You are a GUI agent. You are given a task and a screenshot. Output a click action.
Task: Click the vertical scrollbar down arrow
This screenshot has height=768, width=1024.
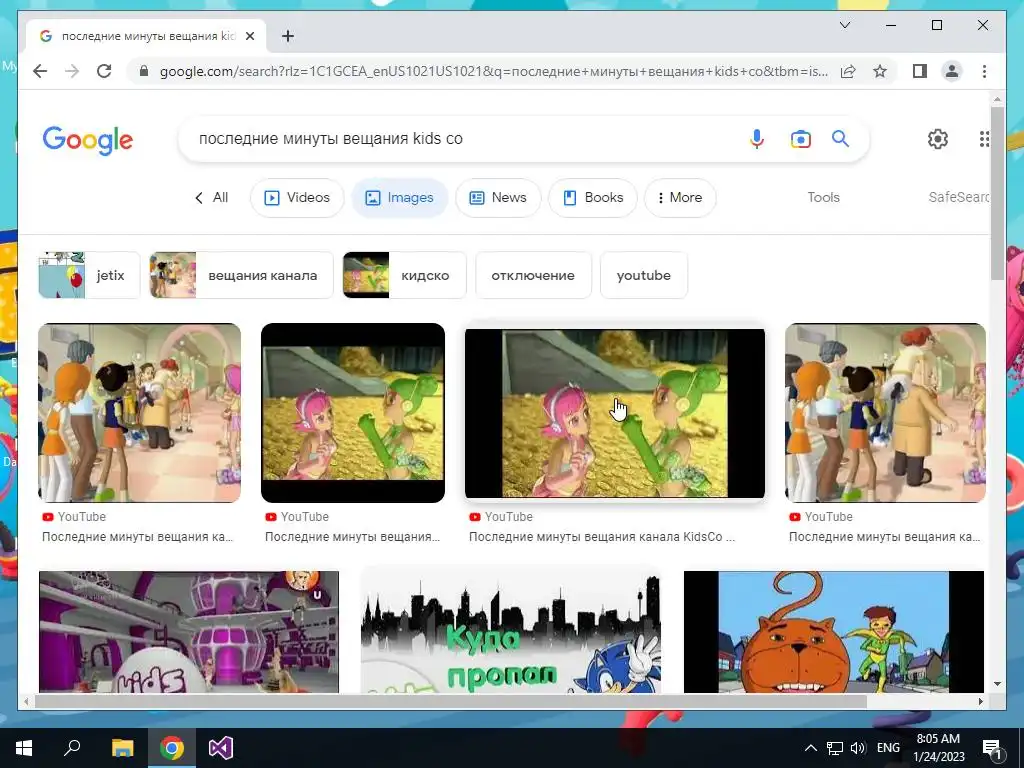click(x=997, y=684)
